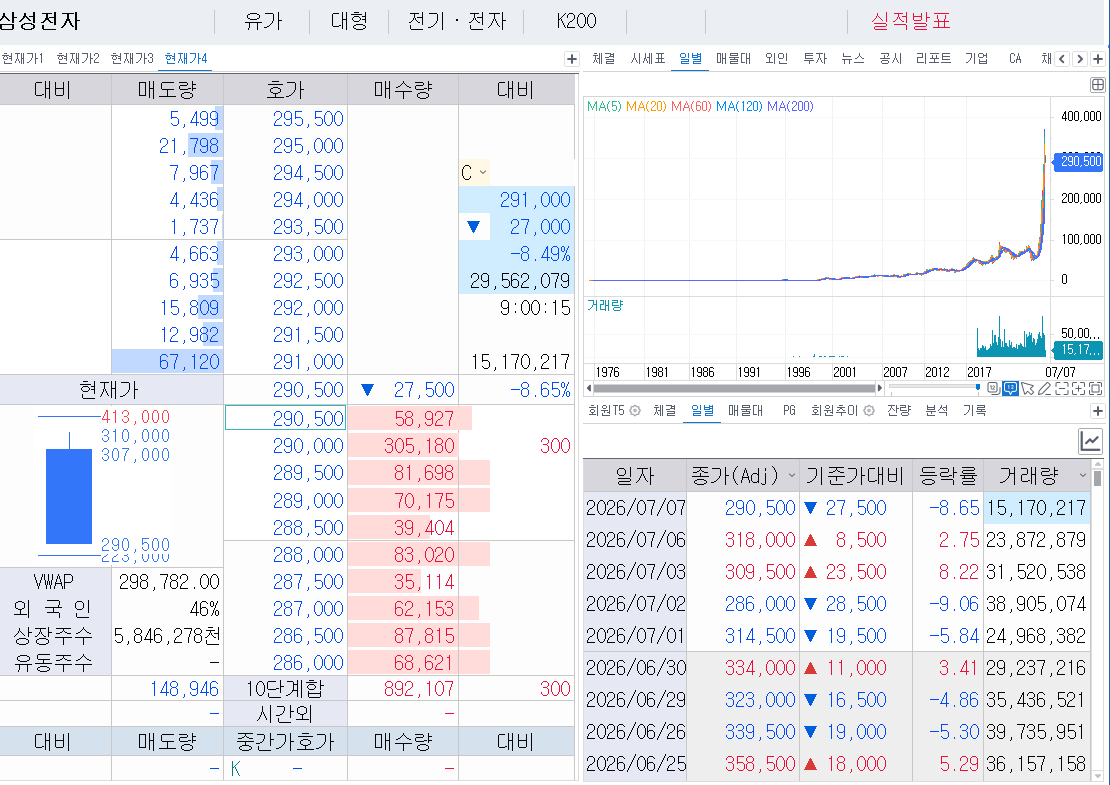
Task: Click the 전기 · 전자 sector label
Action: [457, 21]
